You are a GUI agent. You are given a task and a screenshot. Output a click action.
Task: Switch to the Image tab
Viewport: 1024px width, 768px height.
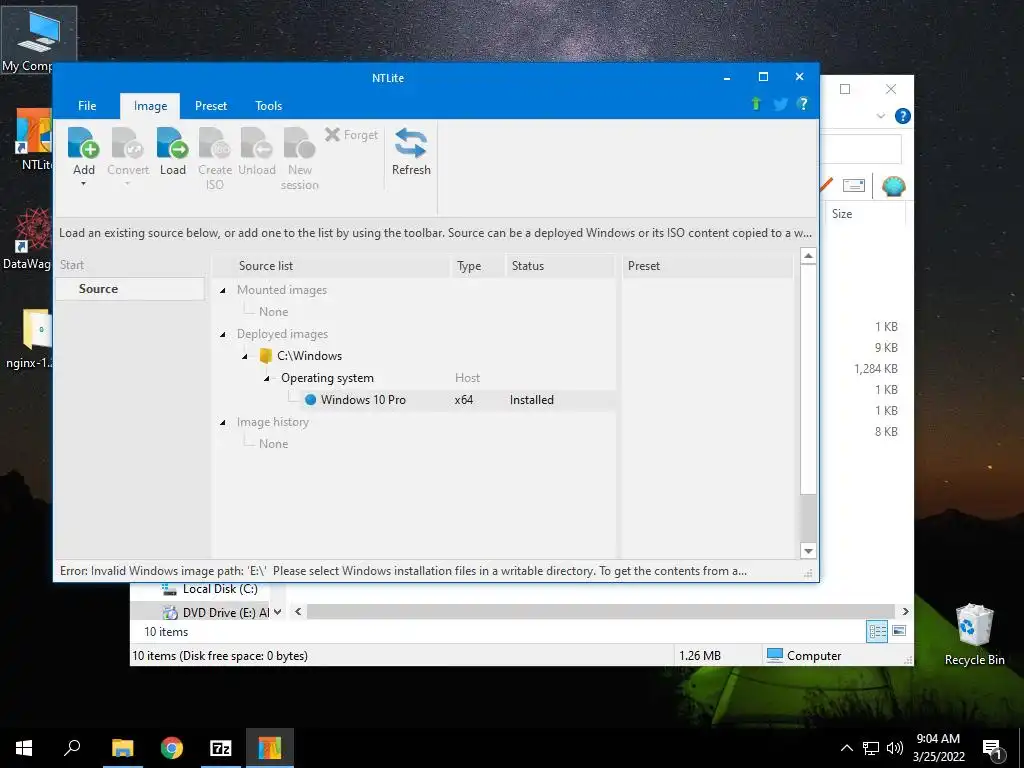(x=150, y=106)
